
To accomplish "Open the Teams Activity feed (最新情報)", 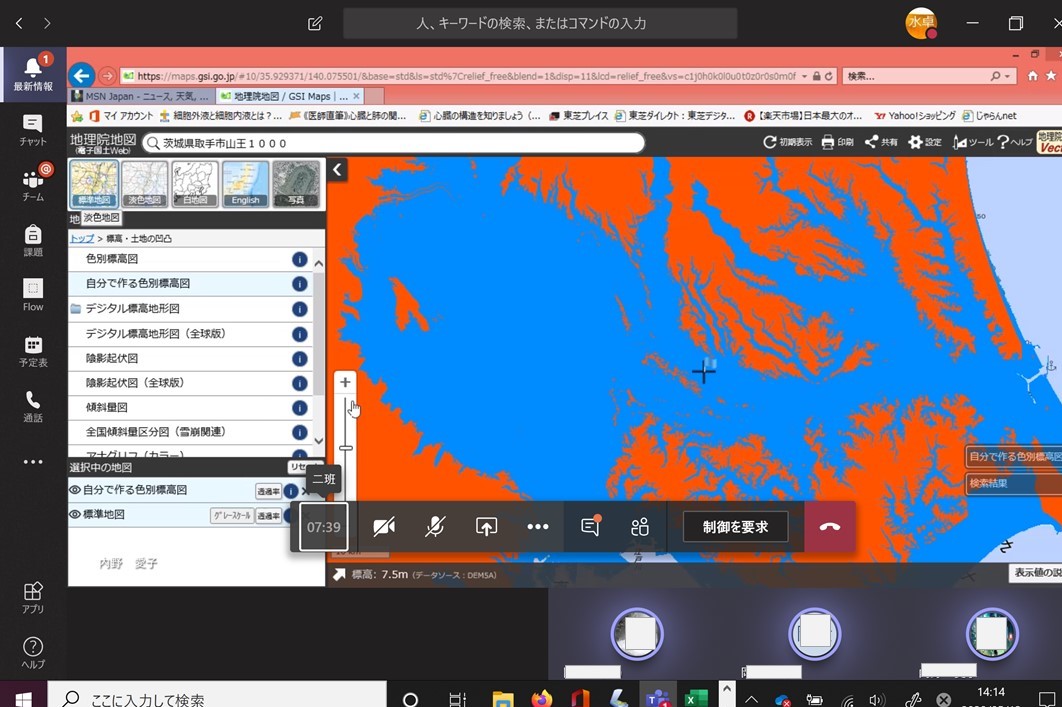I will tap(33, 74).
